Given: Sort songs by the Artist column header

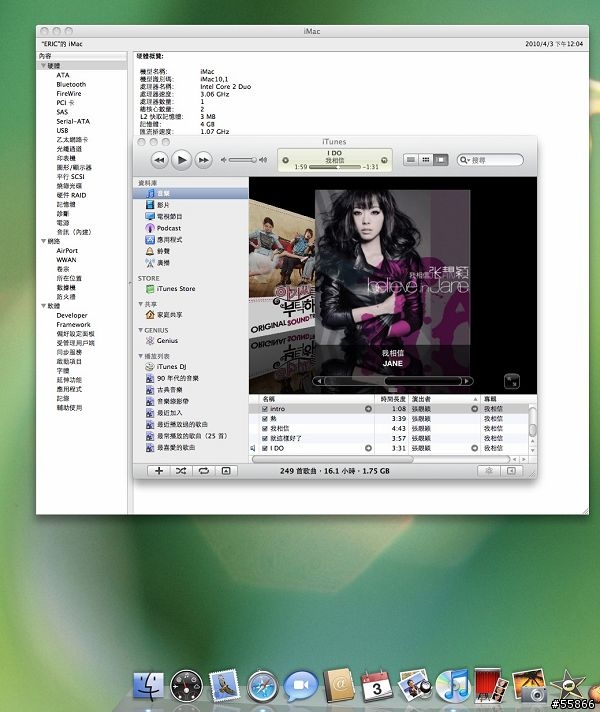Looking at the screenshot, I should (445, 399).
